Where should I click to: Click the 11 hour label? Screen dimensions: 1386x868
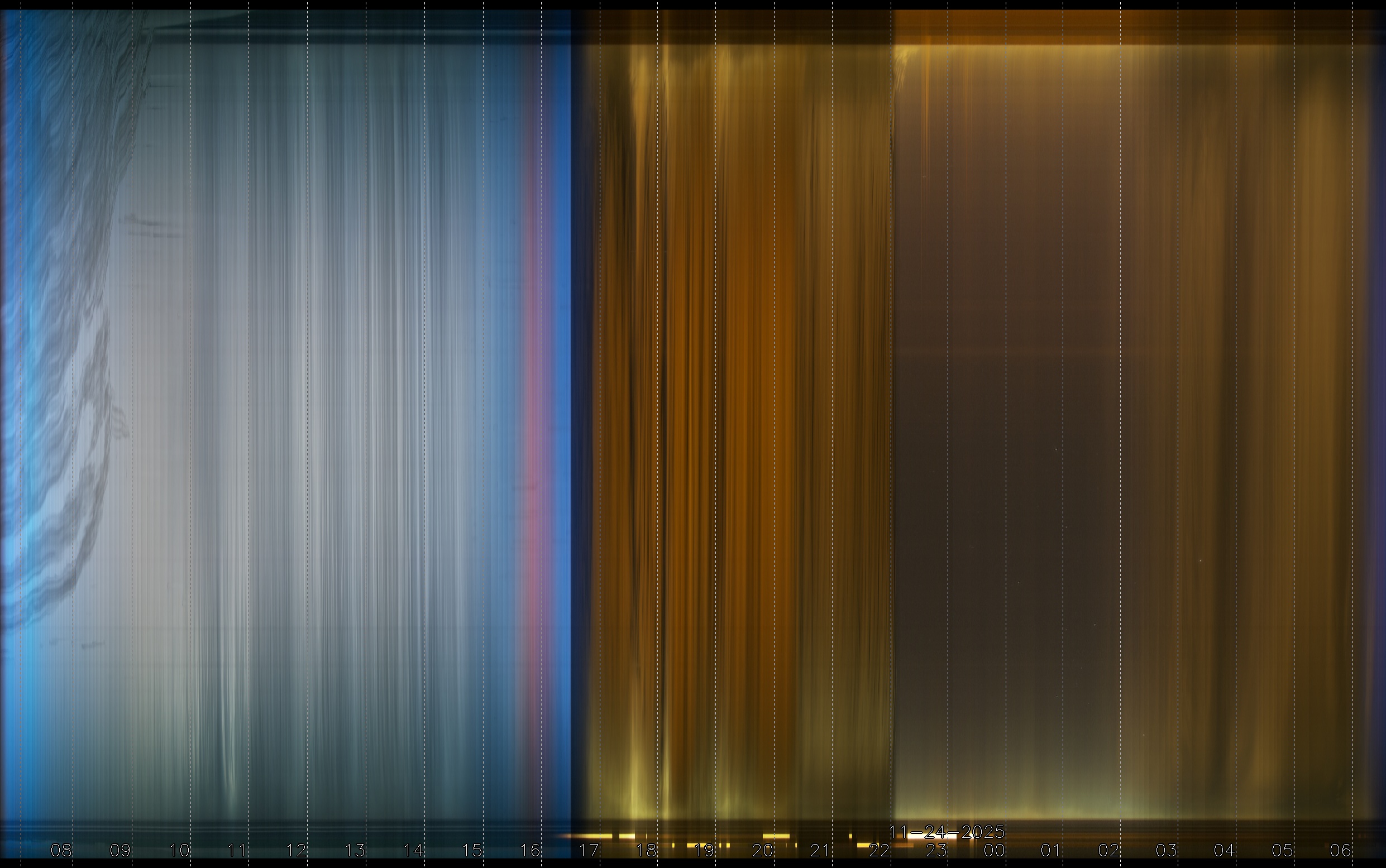pyautogui.click(x=237, y=850)
